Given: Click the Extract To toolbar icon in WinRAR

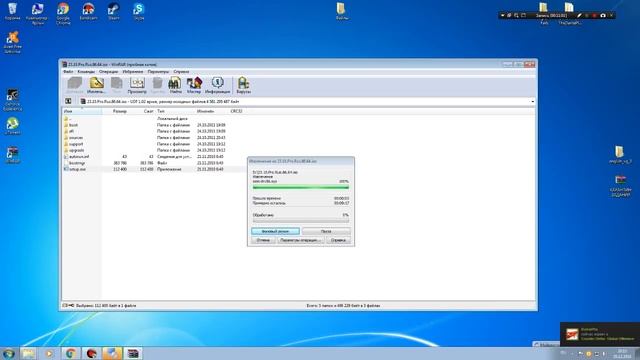Looking at the screenshot, I should point(96,85).
